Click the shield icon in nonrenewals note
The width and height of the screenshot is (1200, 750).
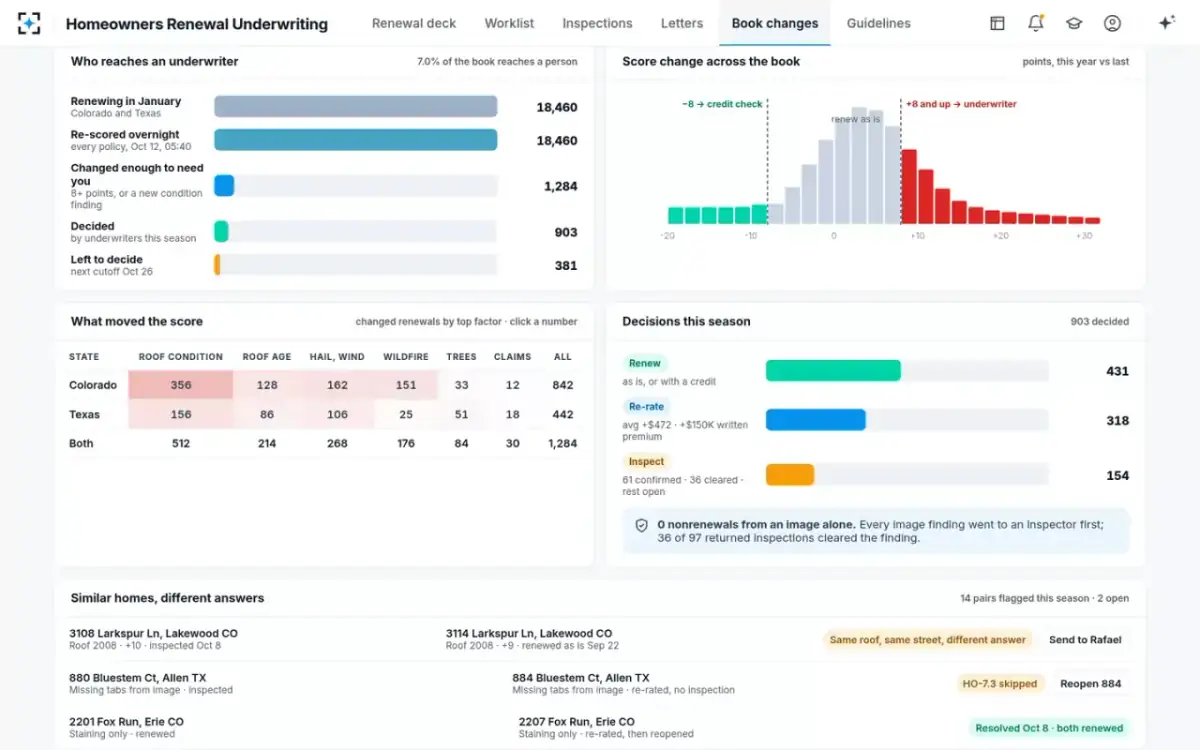[x=642, y=525]
